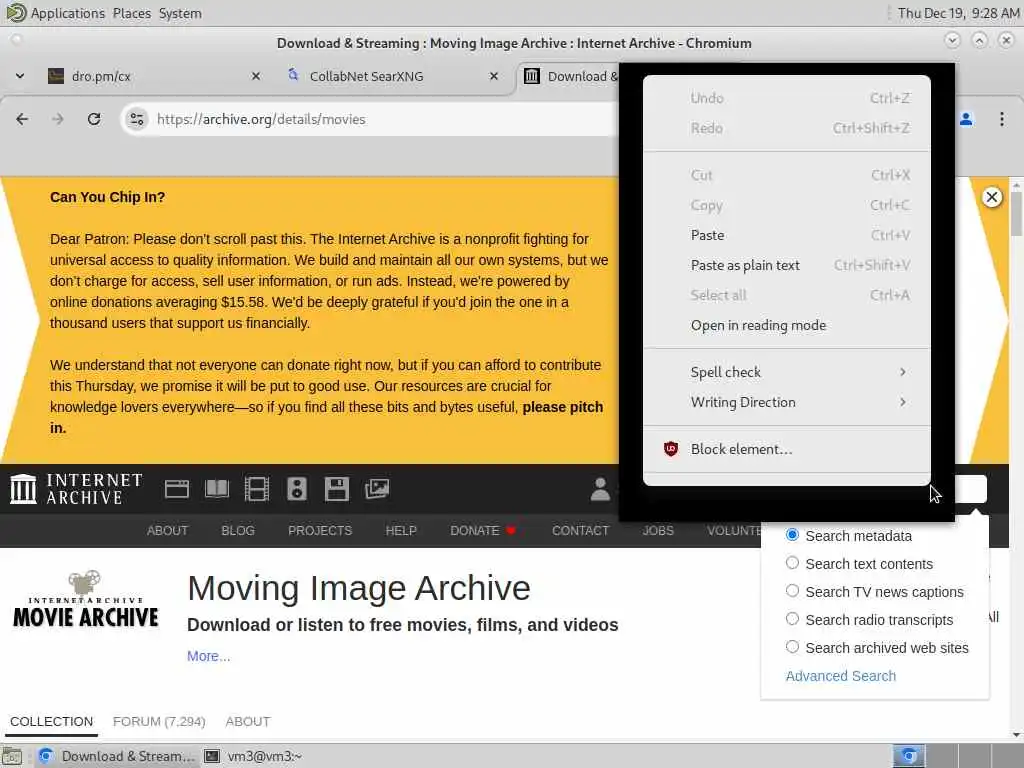
Task: Click the Advanced Search link
Action: coord(840,676)
